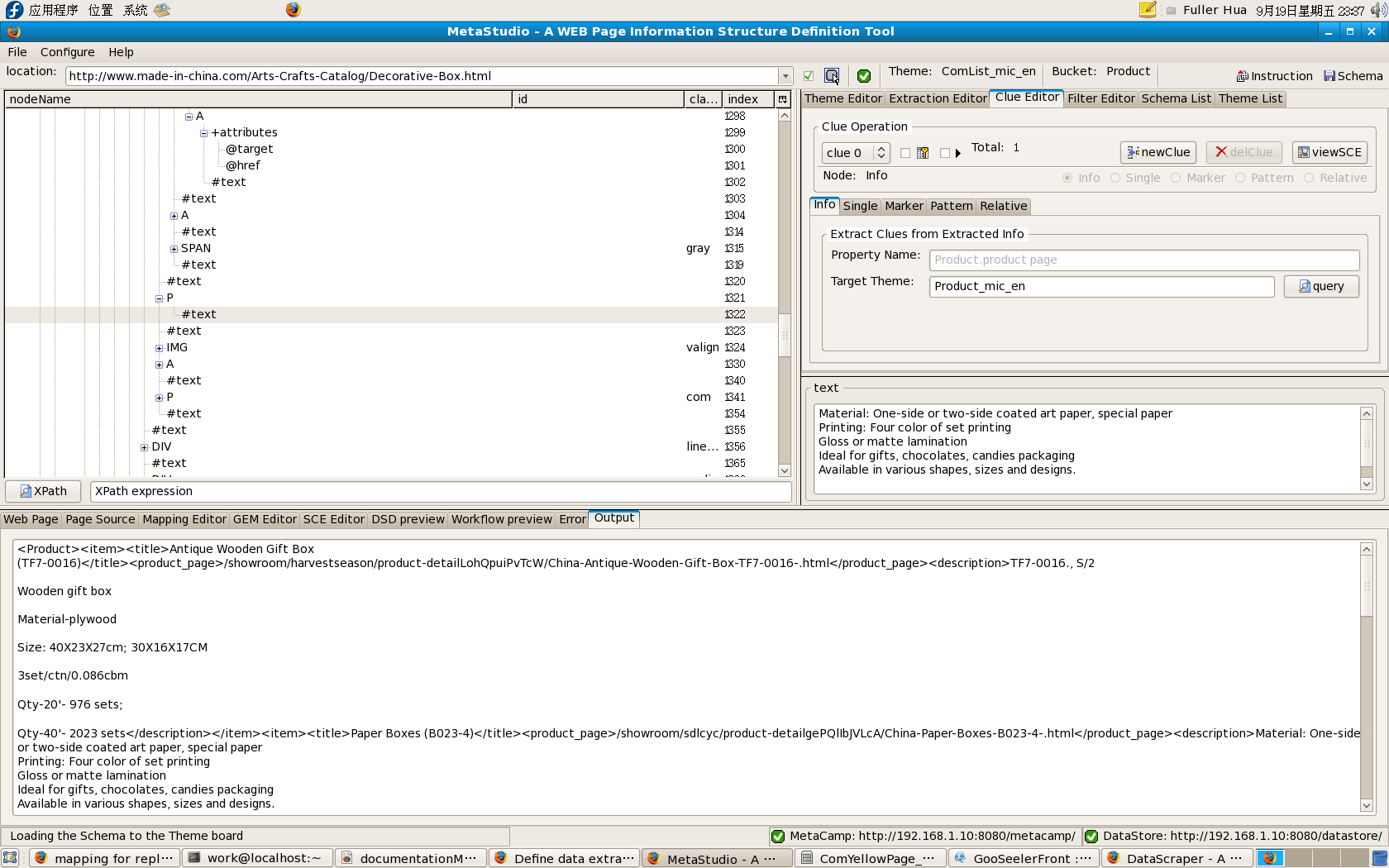Click the black play arrow icon in Clue Operation
This screenshot has width=1389, height=868.
pyautogui.click(x=957, y=153)
